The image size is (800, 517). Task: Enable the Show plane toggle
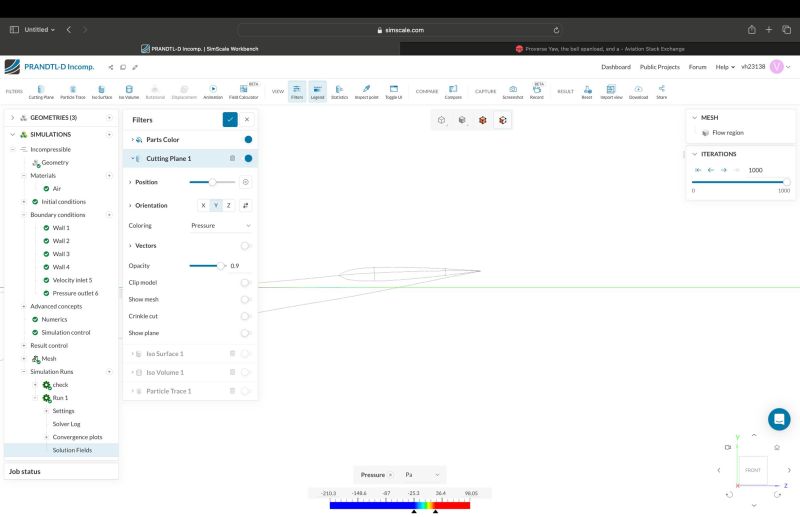(245, 333)
